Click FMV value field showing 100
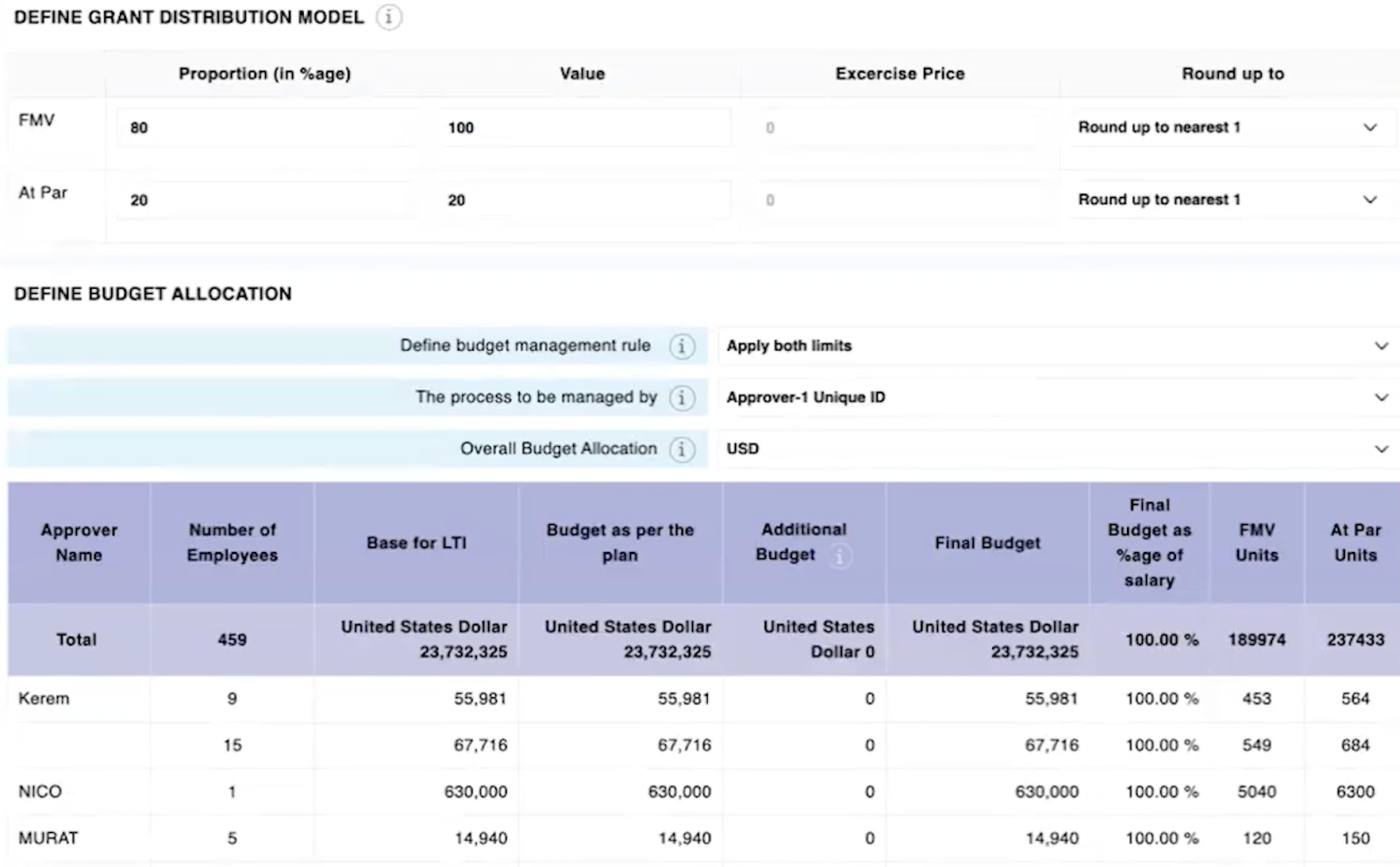Viewport: 1400px width, 867px height. click(x=583, y=128)
